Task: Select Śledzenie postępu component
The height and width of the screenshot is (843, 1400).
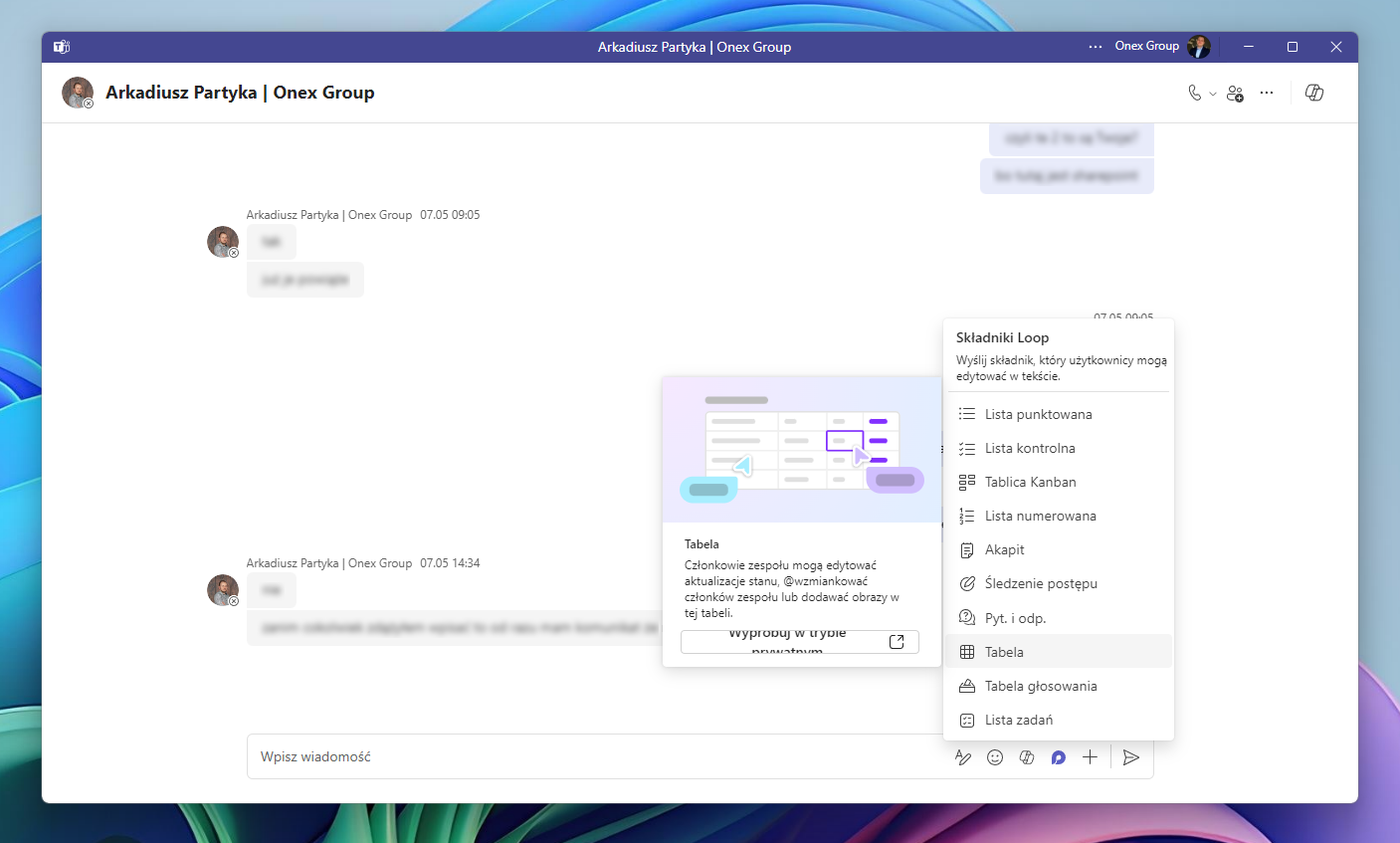Action: click(1059, 583)
